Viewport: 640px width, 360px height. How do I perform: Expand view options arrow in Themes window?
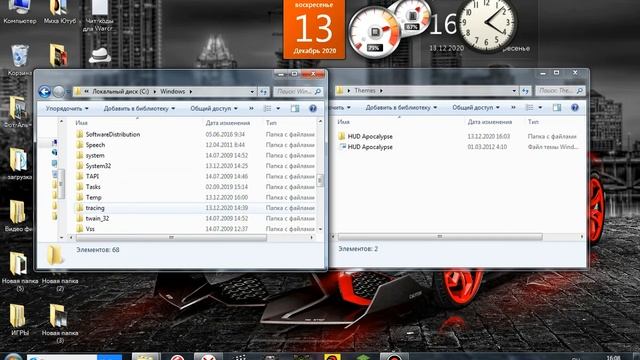(x=540, y=108)
